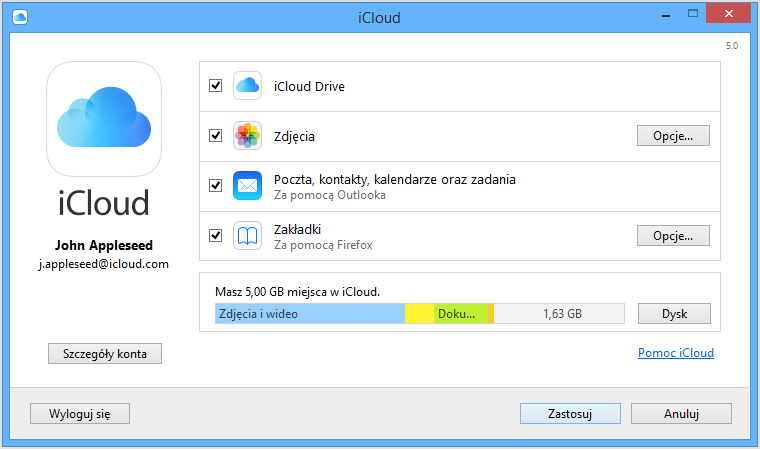Minimize the iCloud window
Image resolution: width=760 pixels, height=450 pixels.
tap(666, 15)
